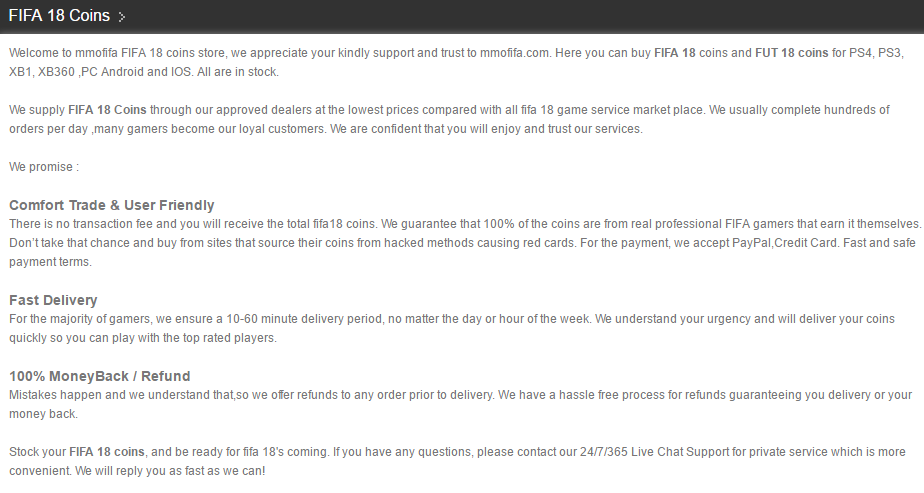Viewport: 924px width, 493px height.
Task: Click the "XB1, XB360 ,PC Android and IOS" platforms text
Action: 101,72
